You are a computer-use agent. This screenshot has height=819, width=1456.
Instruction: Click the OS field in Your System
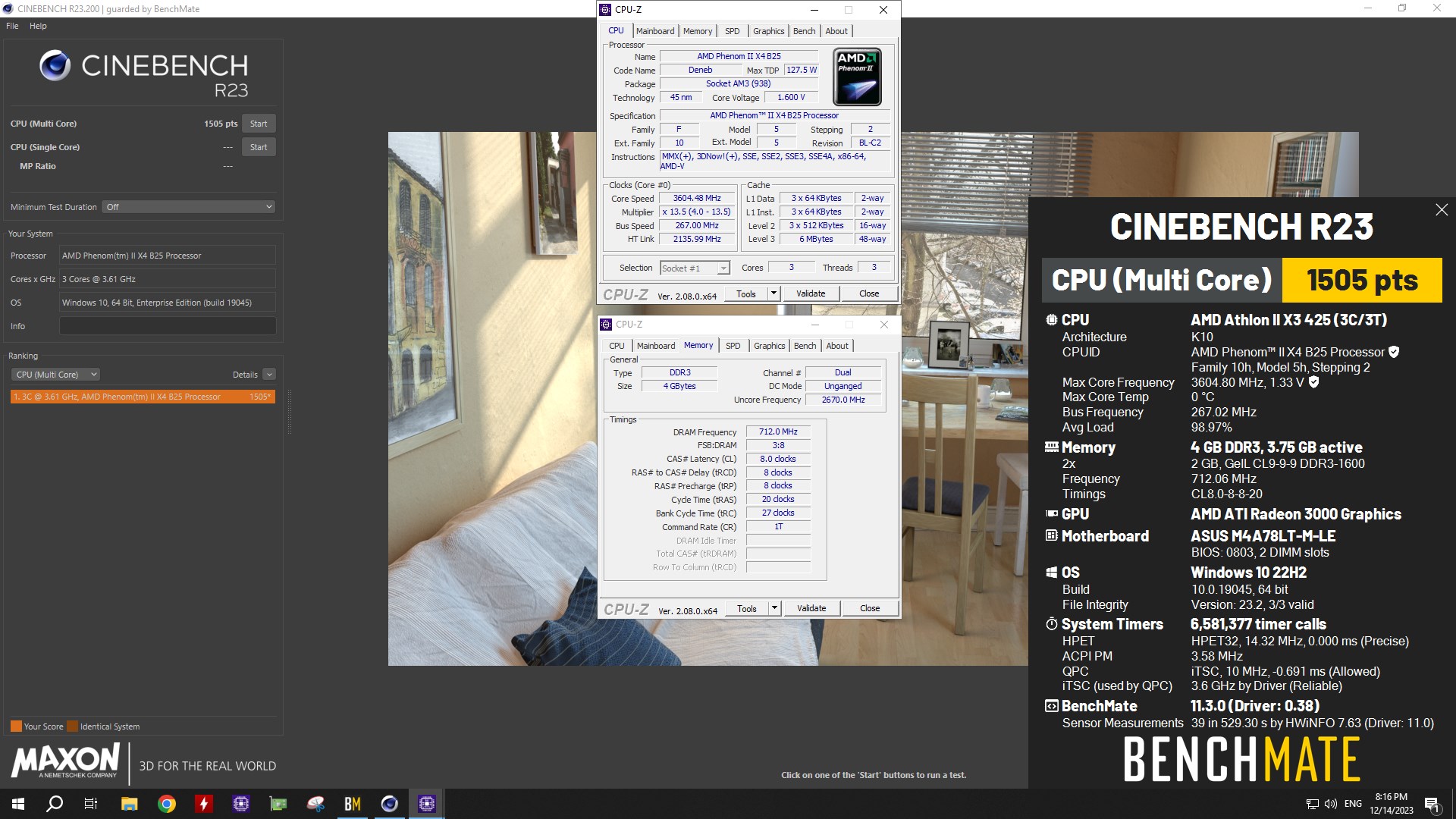[168, 303]
